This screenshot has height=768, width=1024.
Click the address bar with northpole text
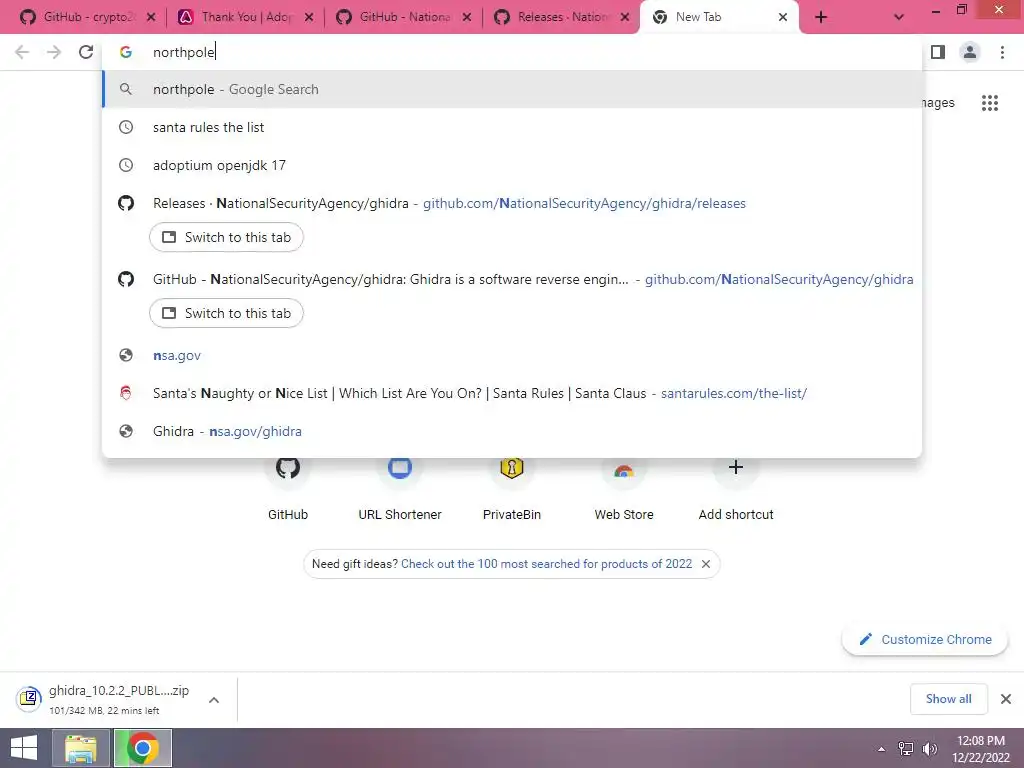coord(512,52)
